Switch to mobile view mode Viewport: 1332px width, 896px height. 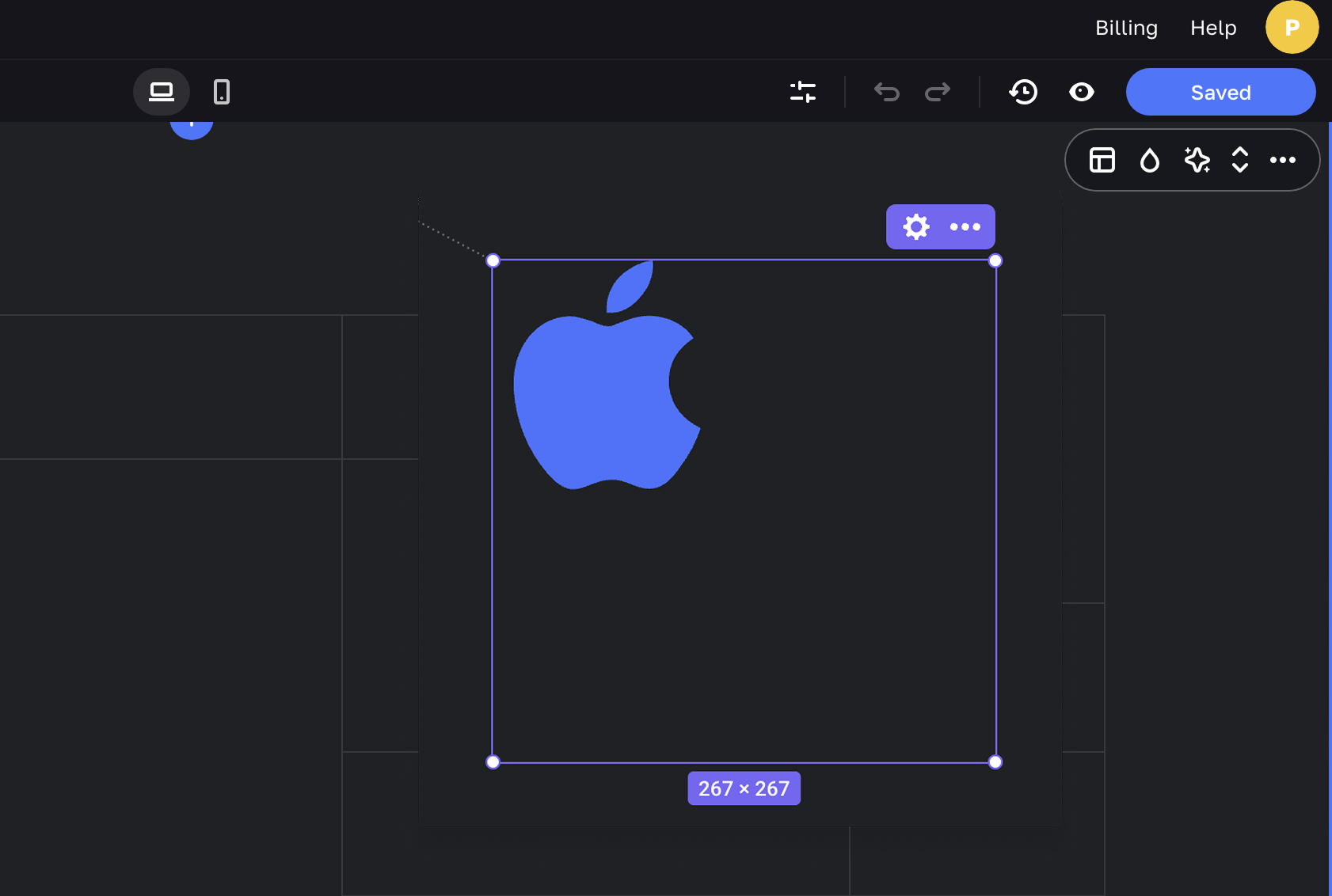[222, 92]
